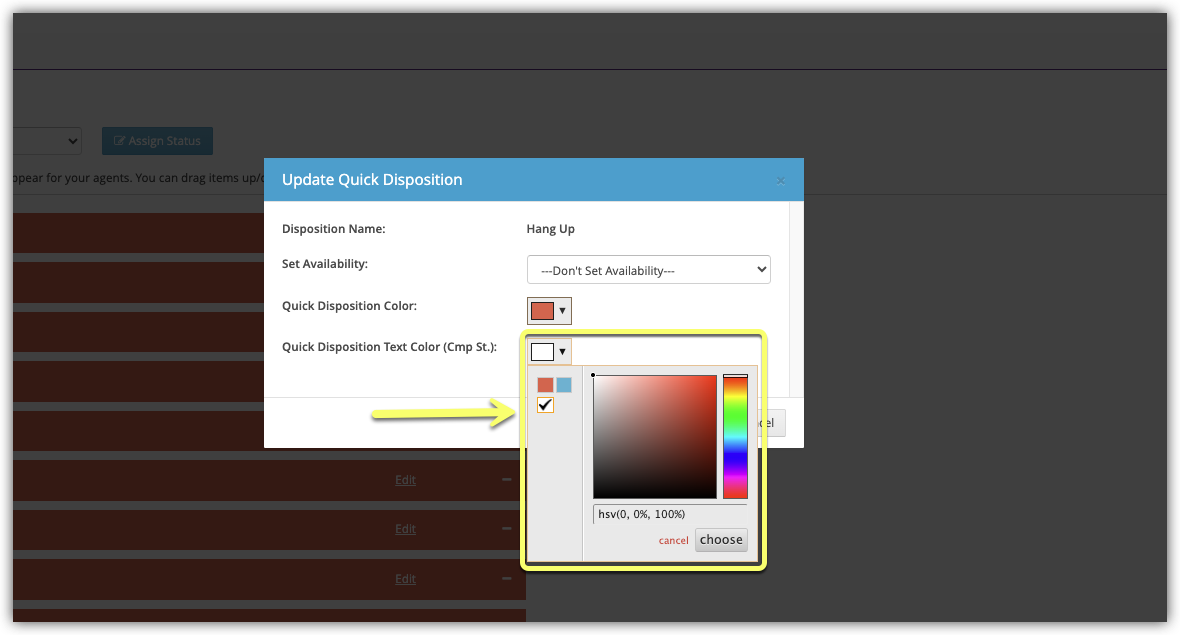Click minus icon beside the lowest Edit link

[507, 579]
